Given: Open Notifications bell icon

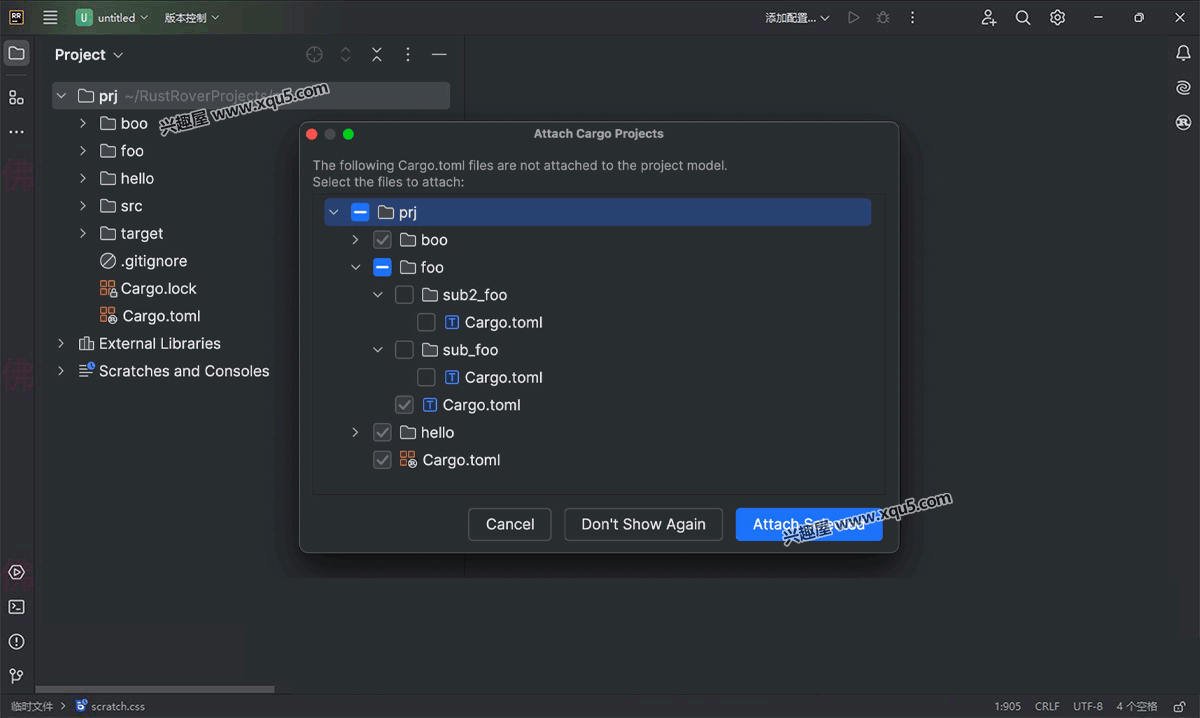Looking at the screenshot, I should pyautogui.click(x=1183, y=53).
